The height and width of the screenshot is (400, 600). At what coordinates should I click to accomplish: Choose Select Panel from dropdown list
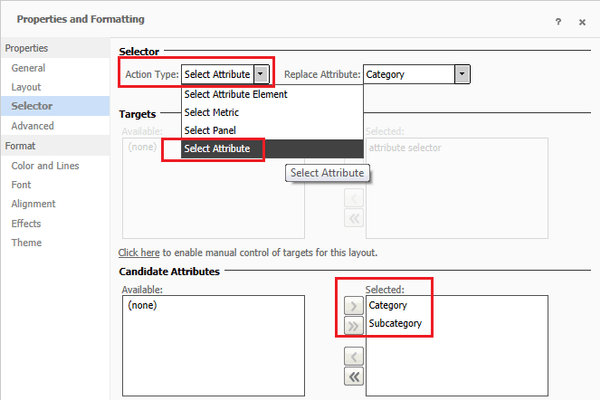pyautogui.click(x=272, y=130)
